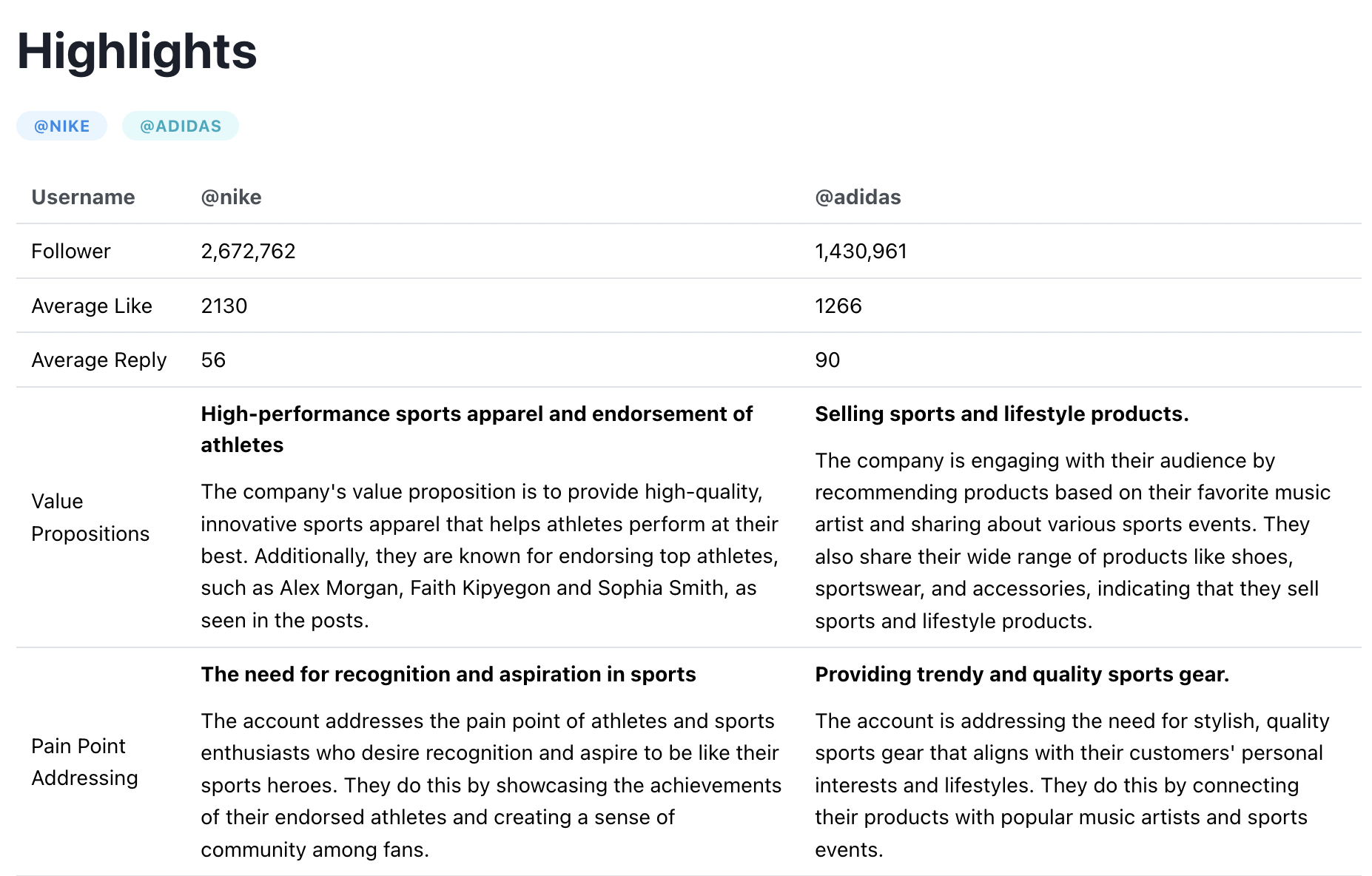Select the Follower row label
The height and width of the screenshot is (876, 1372).
click(71, 252)
